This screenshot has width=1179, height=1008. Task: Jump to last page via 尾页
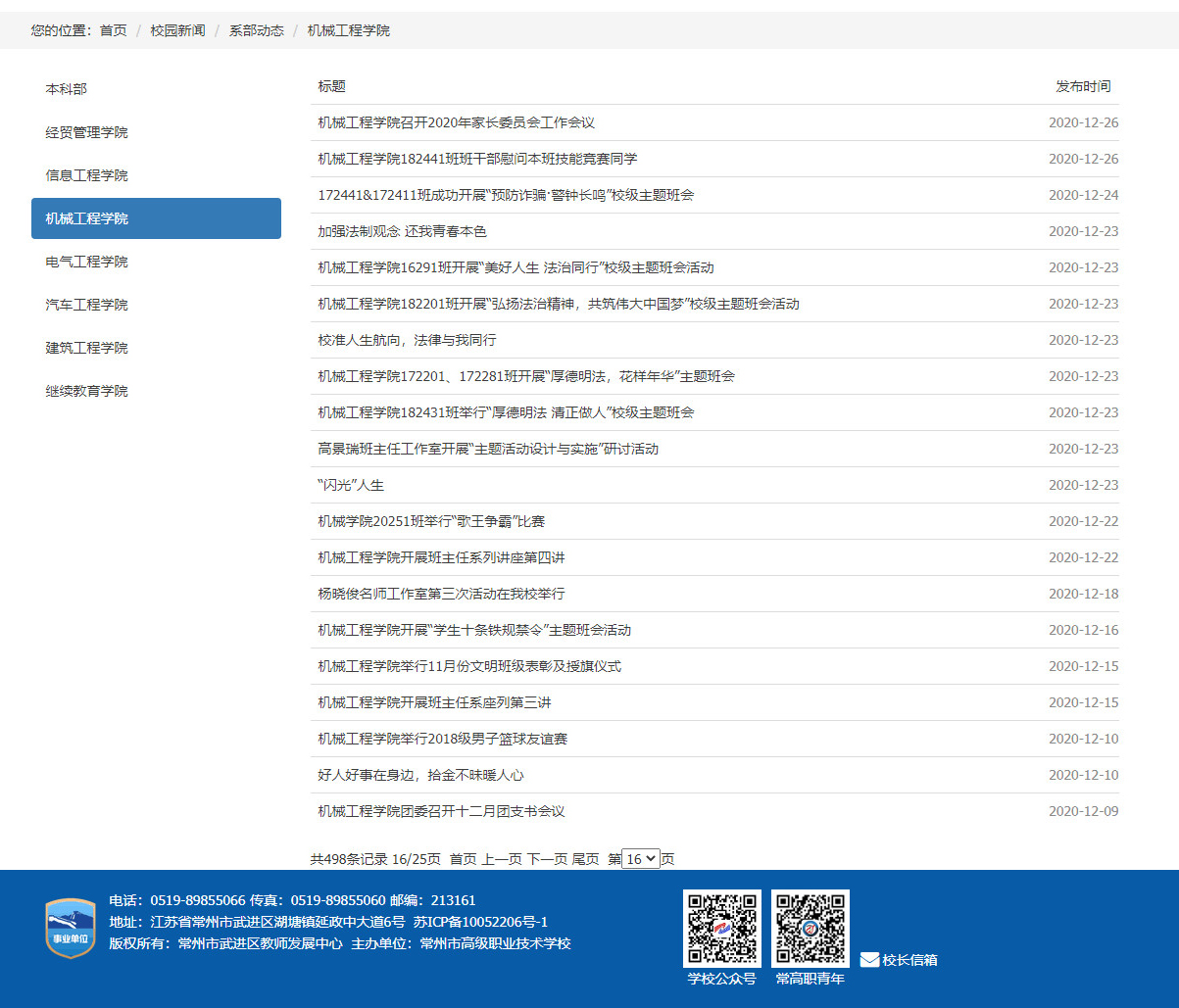click(585, 859)
